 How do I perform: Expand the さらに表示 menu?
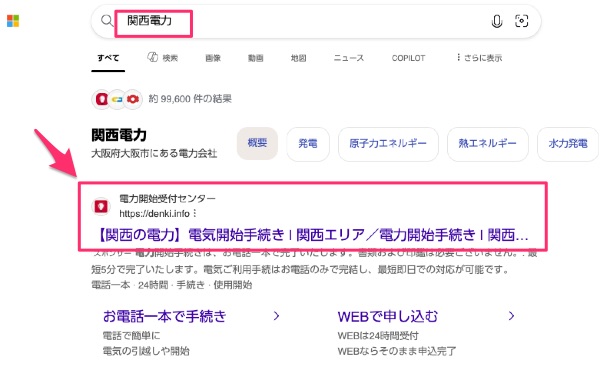click(x=479, y=58)
